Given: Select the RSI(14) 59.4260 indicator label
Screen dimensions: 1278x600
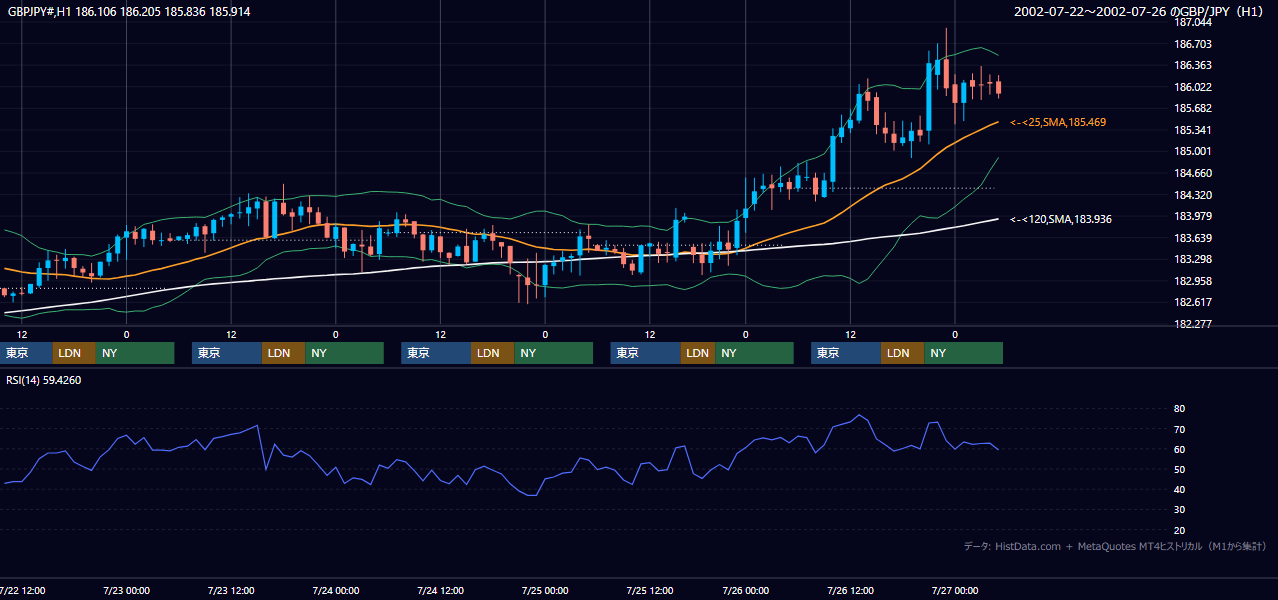Looking at the screenshot, I should pos(44,380).
